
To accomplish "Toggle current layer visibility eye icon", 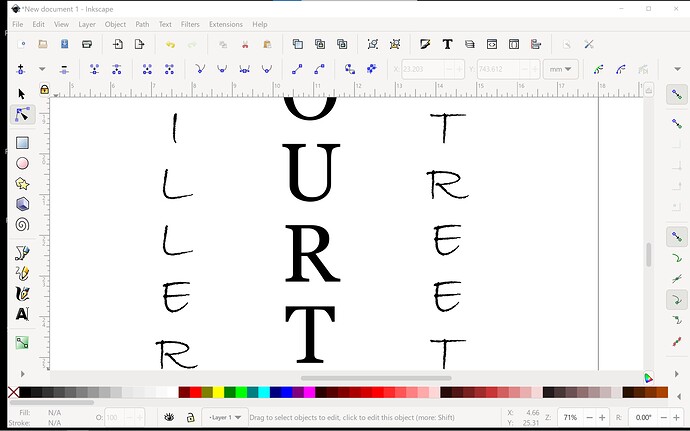I will click(x=170, y=417).
